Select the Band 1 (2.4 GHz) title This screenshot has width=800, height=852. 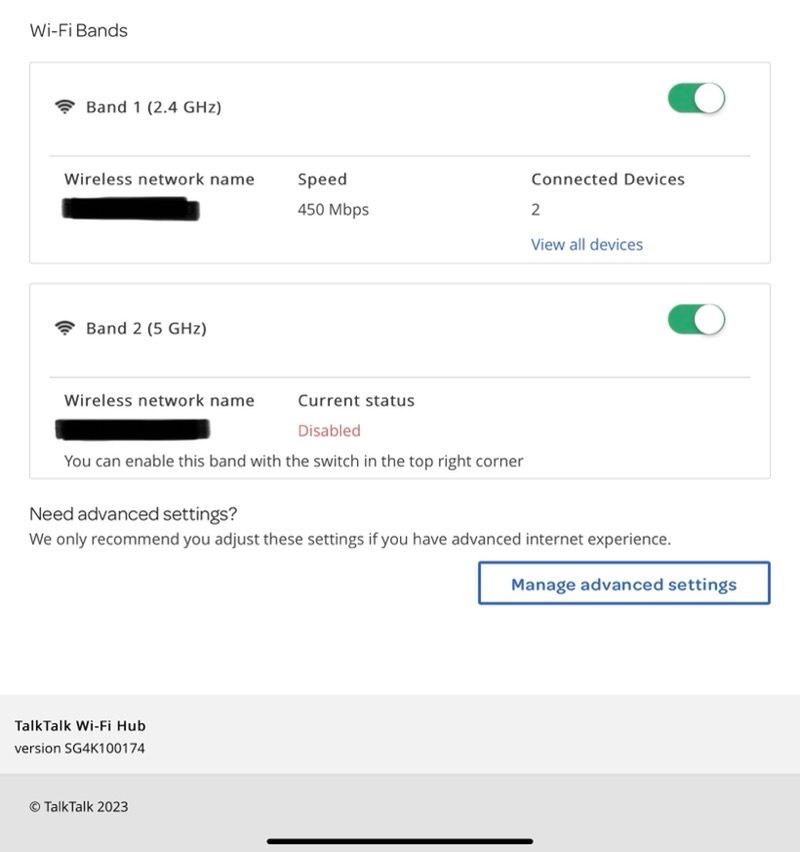(153, 107)
